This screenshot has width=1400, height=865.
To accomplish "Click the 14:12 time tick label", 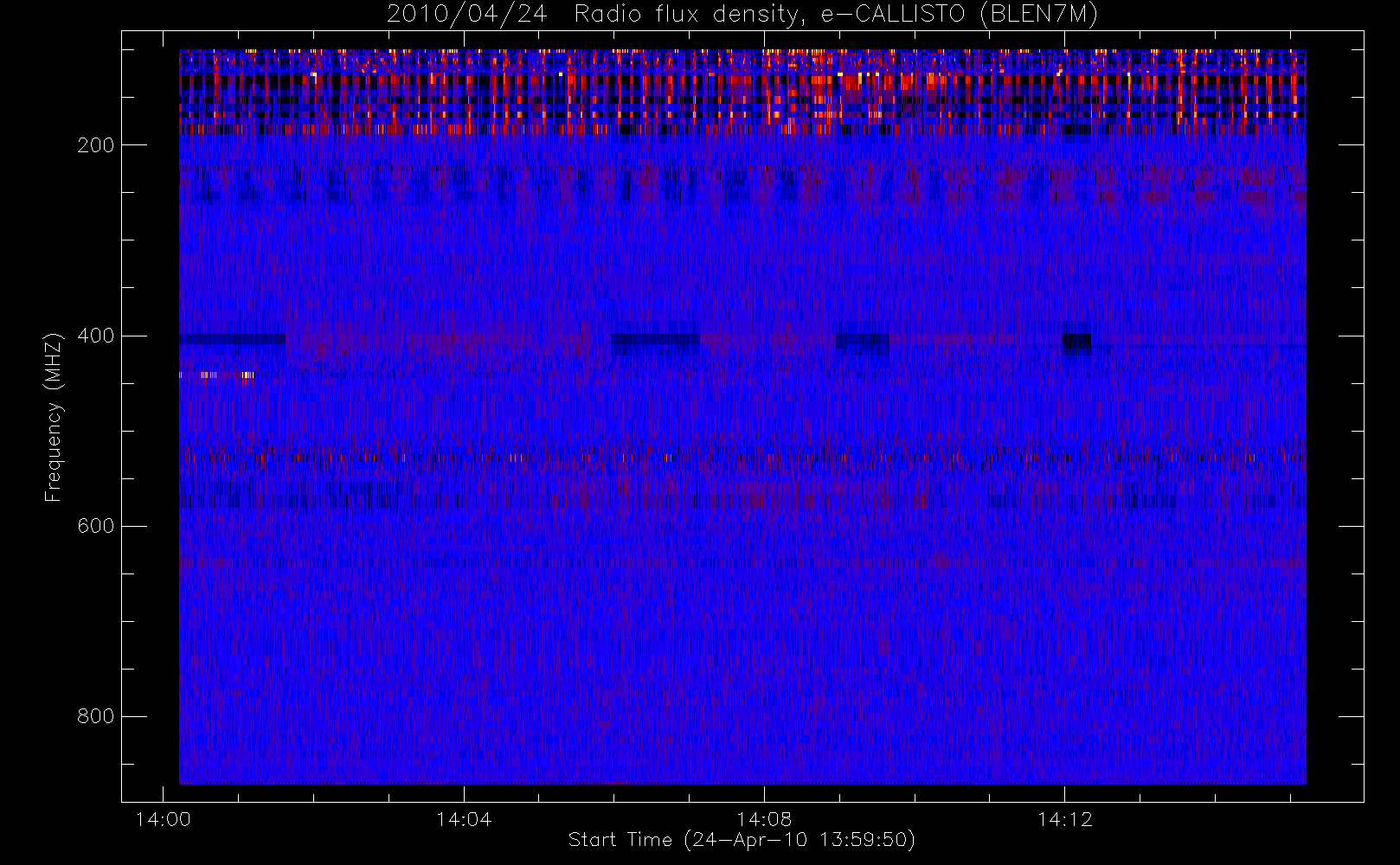I will (1064, 819).
